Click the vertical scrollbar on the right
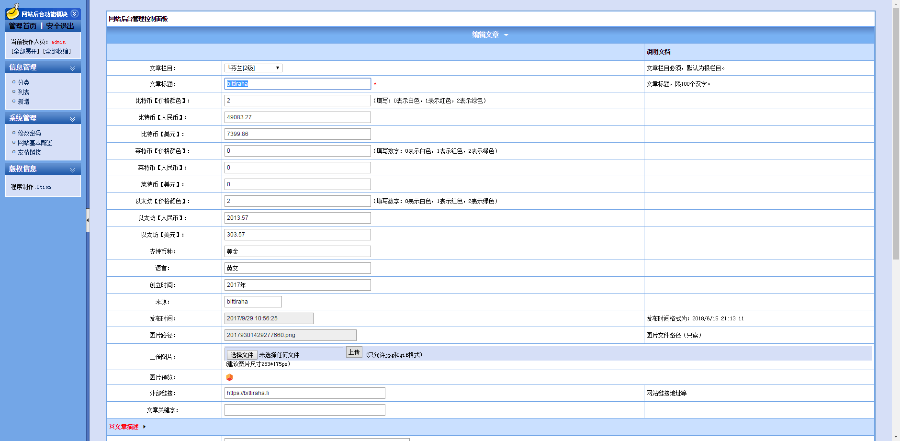900x441 pixels. tap(885, 220)
